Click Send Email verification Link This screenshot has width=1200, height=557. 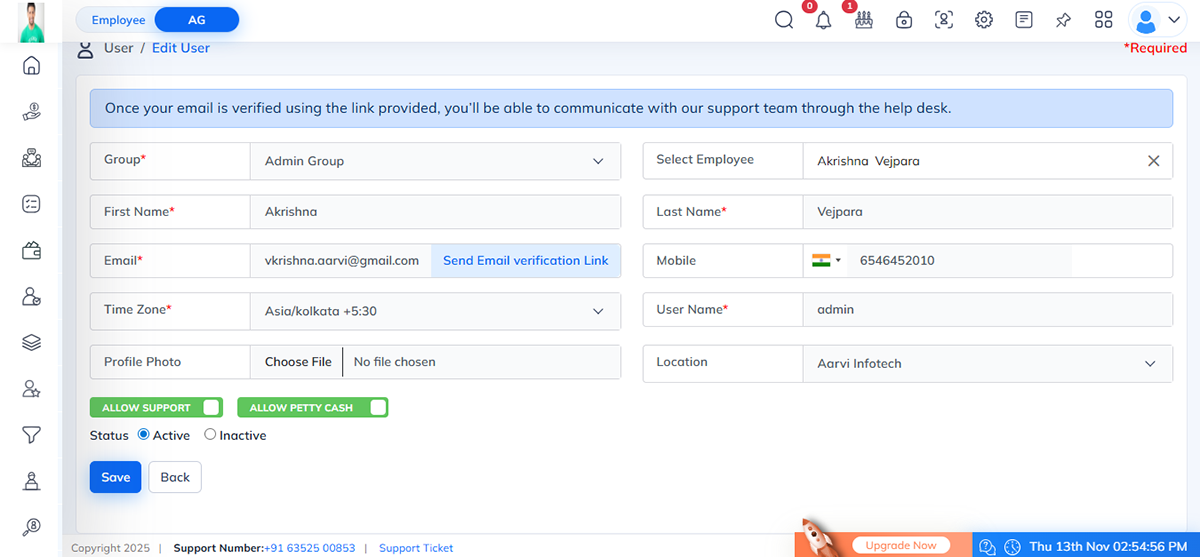(x=525, y=261)
